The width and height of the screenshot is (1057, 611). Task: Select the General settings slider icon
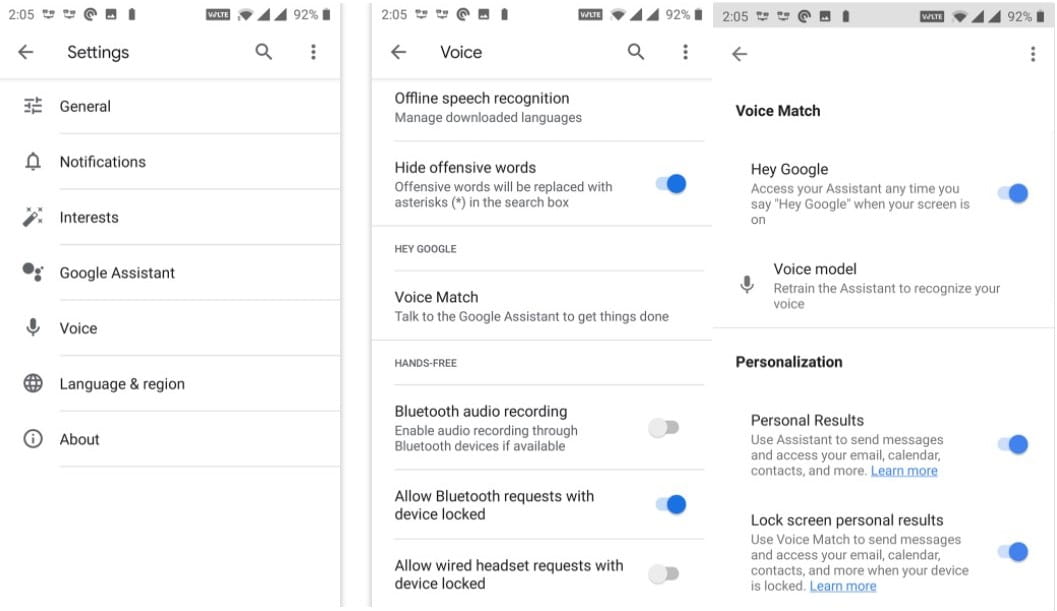coord(31,105)
